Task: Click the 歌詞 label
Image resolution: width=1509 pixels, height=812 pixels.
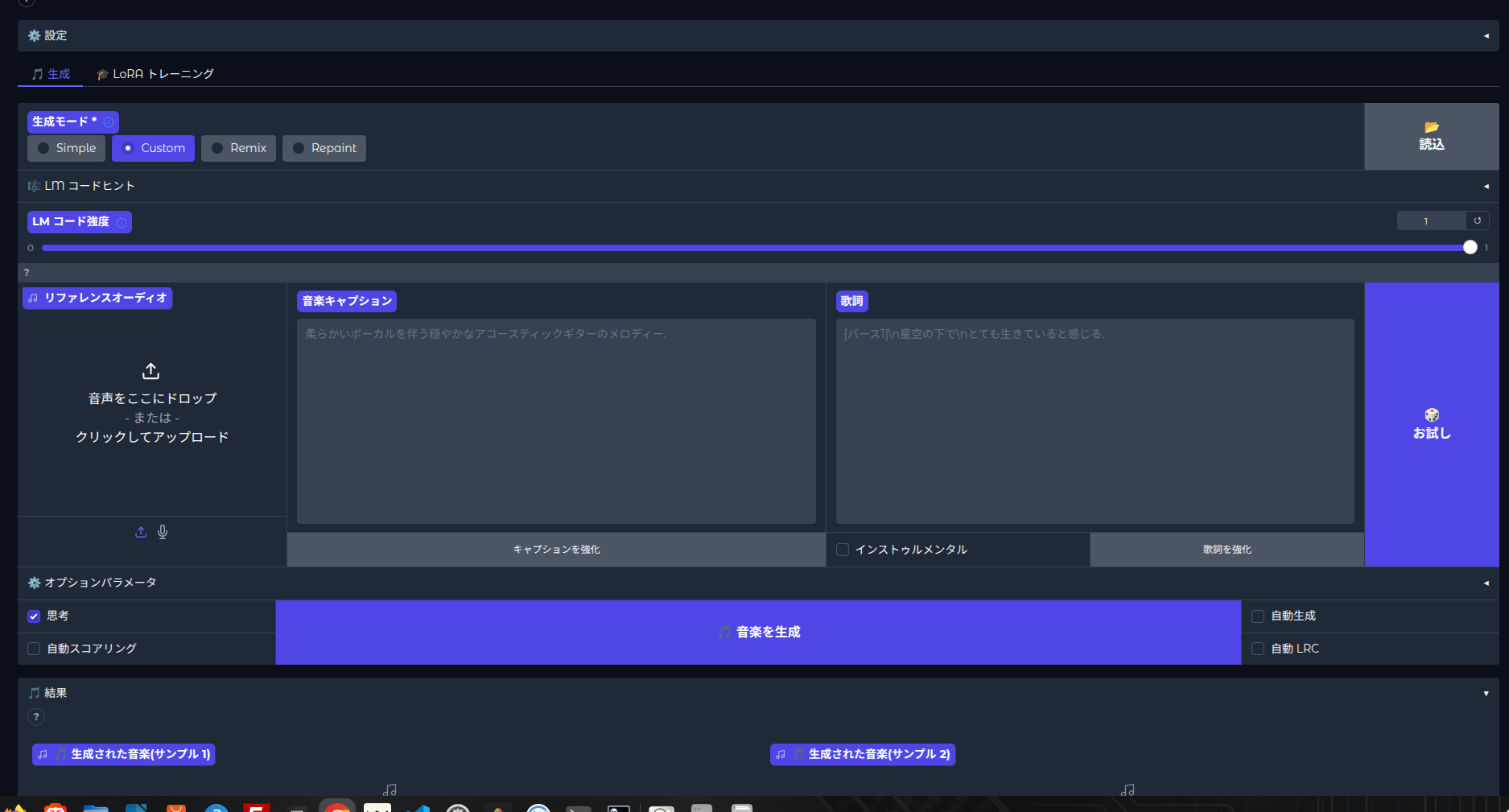Action: click(852, 301)
